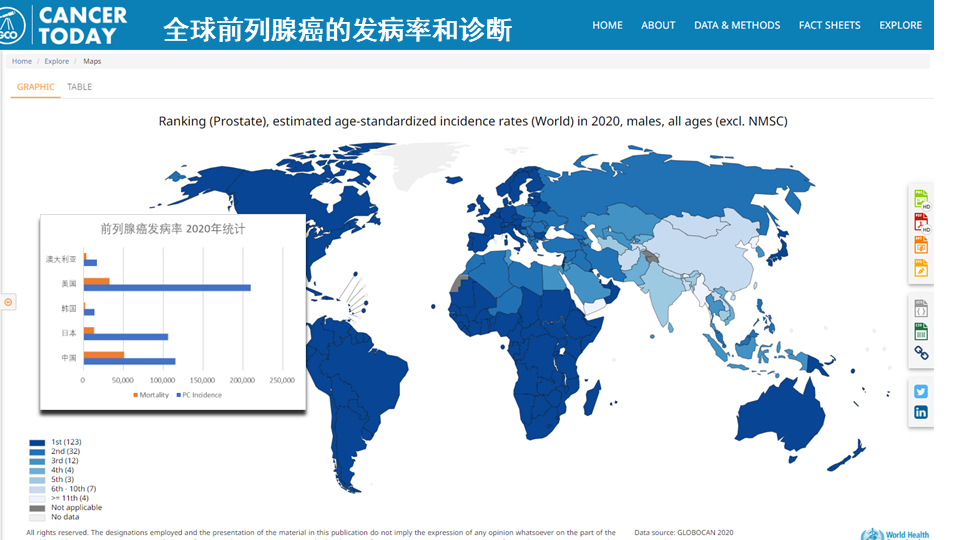Click the Explore breadcrumb link

coord(57,62)
